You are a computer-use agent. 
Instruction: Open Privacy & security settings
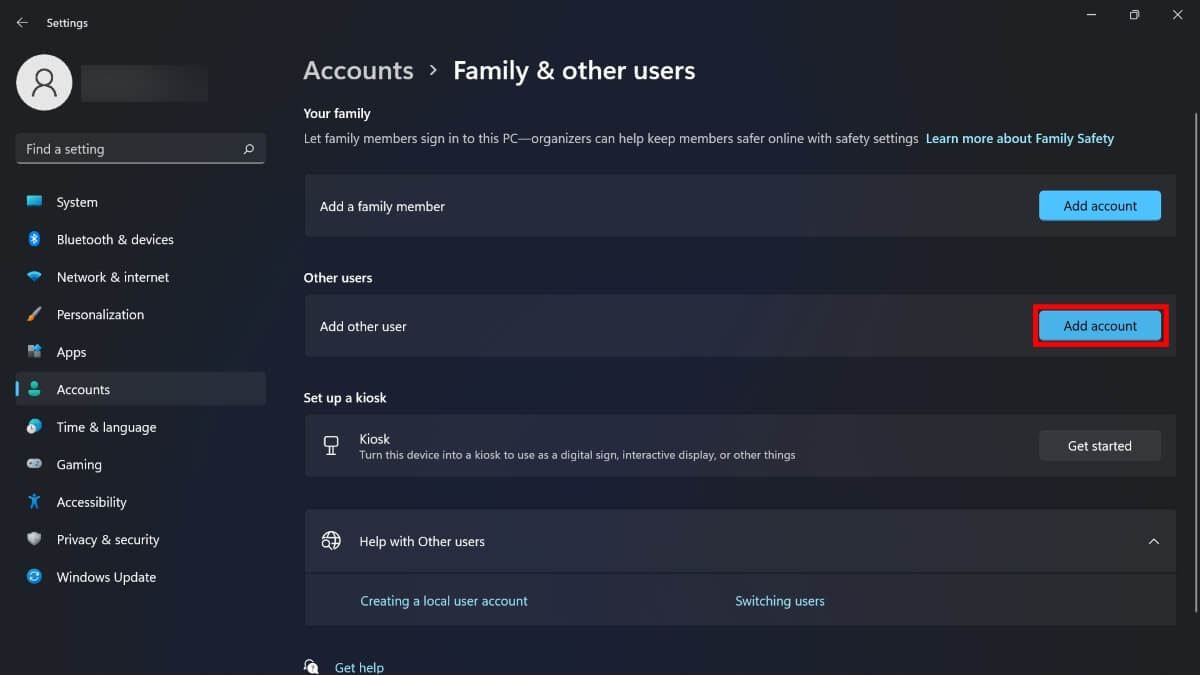(107, 539)
